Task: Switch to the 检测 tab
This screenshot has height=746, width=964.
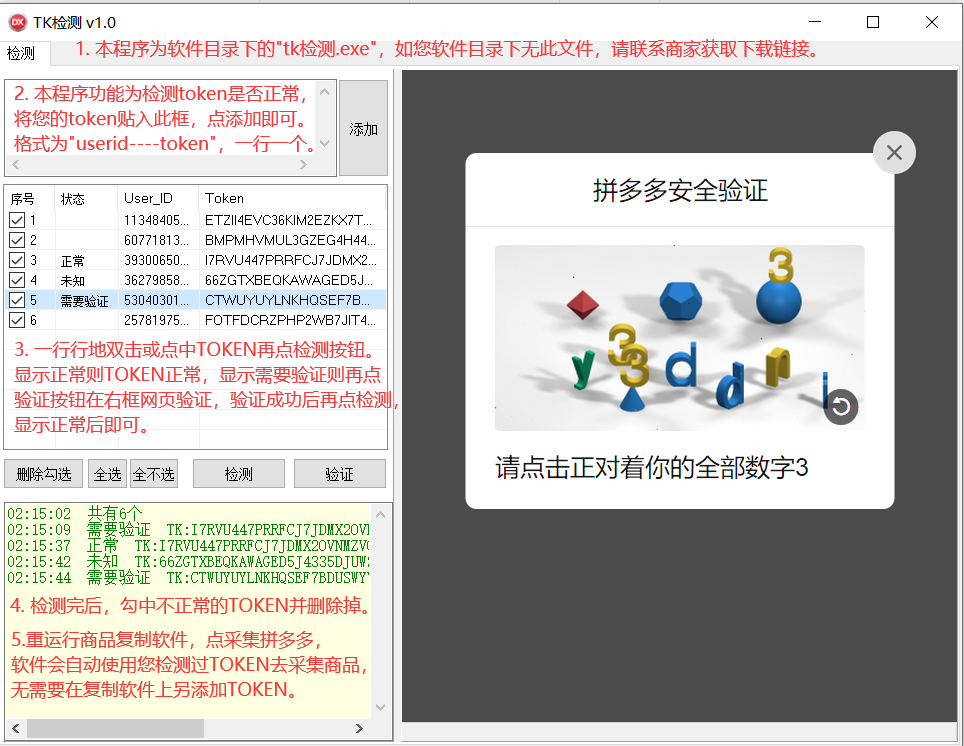Action: [21, 54]
